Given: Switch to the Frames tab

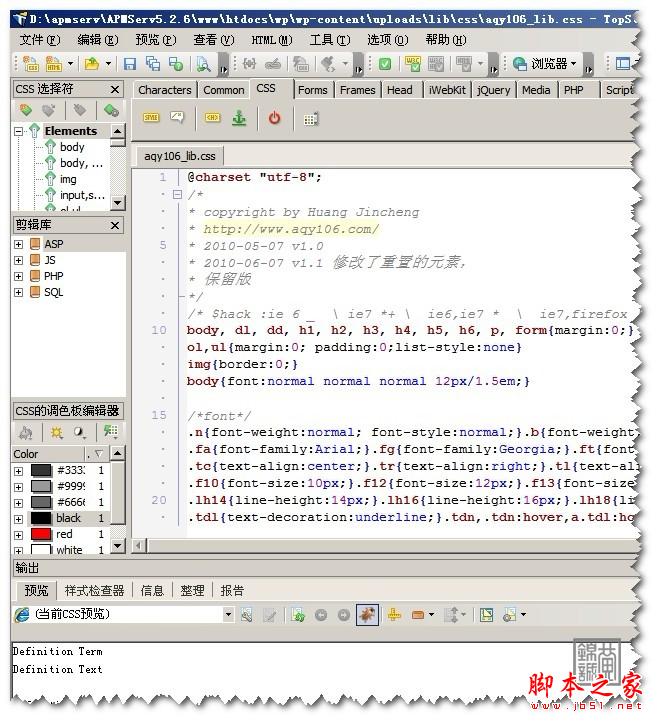Looking at the screenshot, I should coord(358,90).
